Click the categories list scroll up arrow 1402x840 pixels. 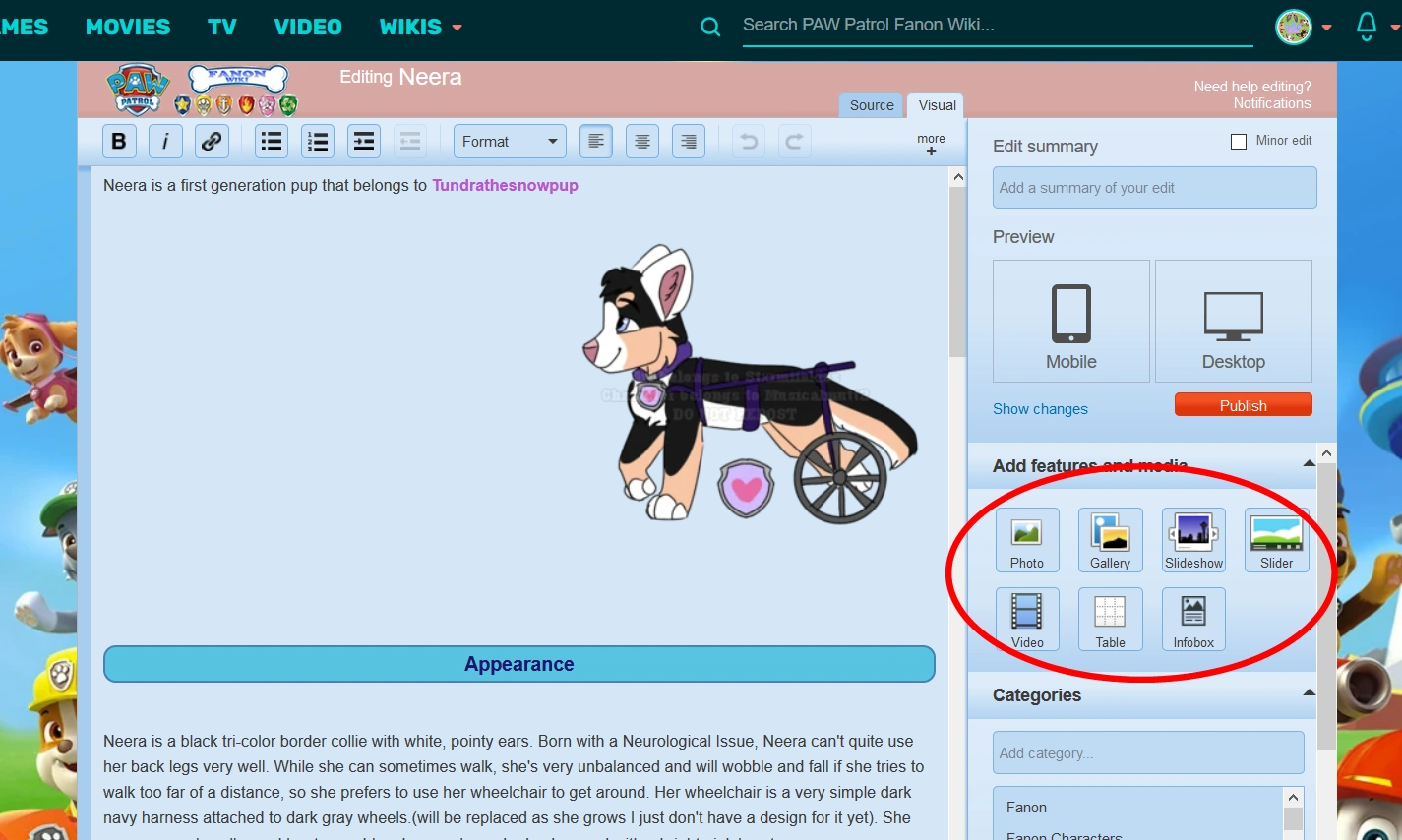pyautogui.click(x=1294, y=797)
